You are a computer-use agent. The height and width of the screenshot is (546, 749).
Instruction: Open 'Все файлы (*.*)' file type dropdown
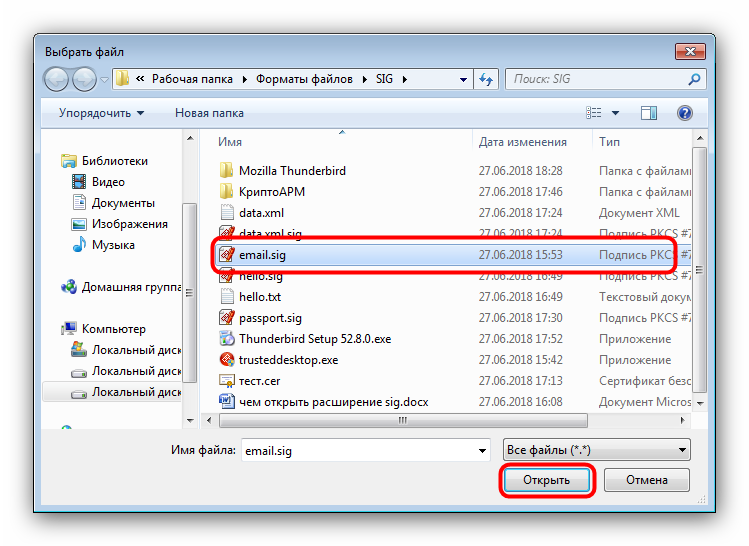(x=597, y=450)
